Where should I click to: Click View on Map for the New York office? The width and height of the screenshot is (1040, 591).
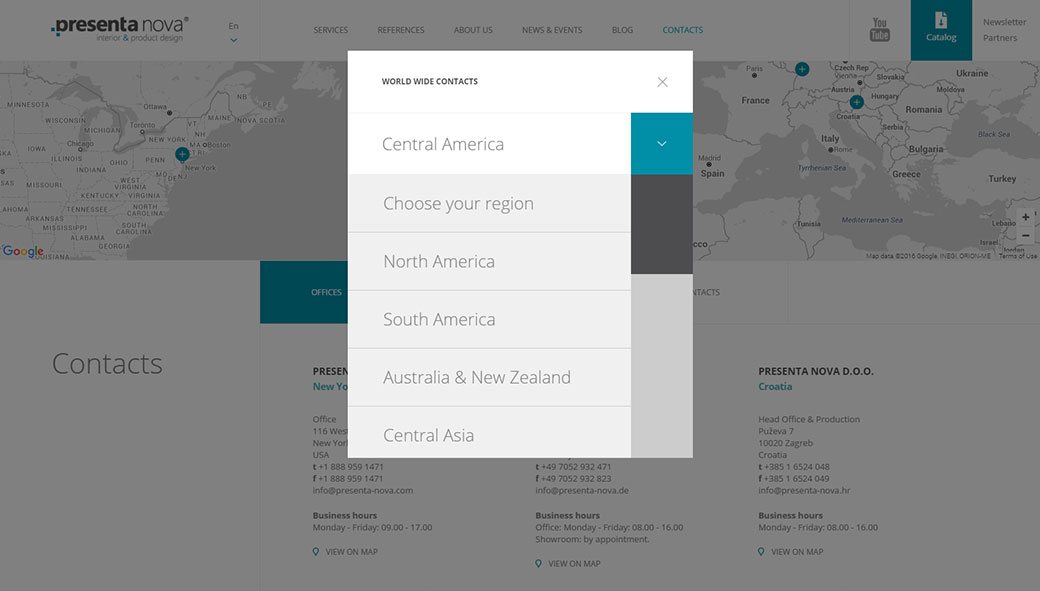click(x=351, y=551)
